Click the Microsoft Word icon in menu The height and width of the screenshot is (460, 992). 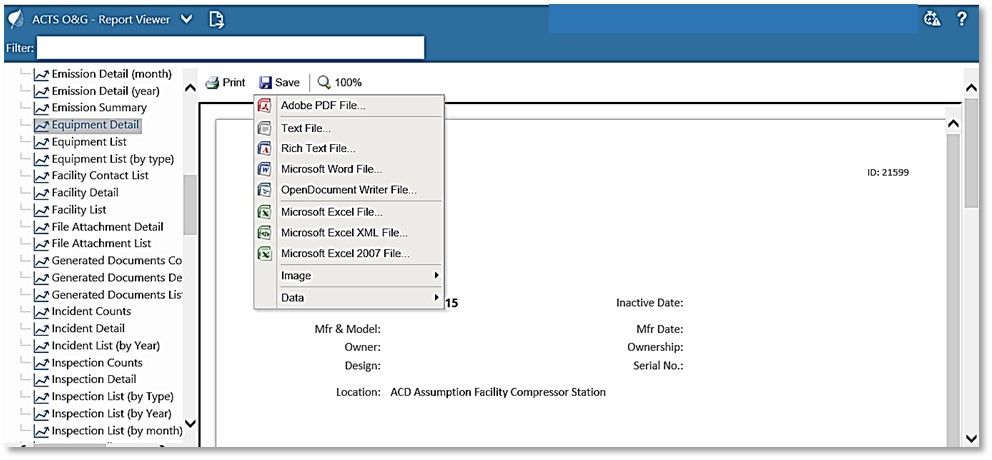pyautogui.click(x=264, y=169)
